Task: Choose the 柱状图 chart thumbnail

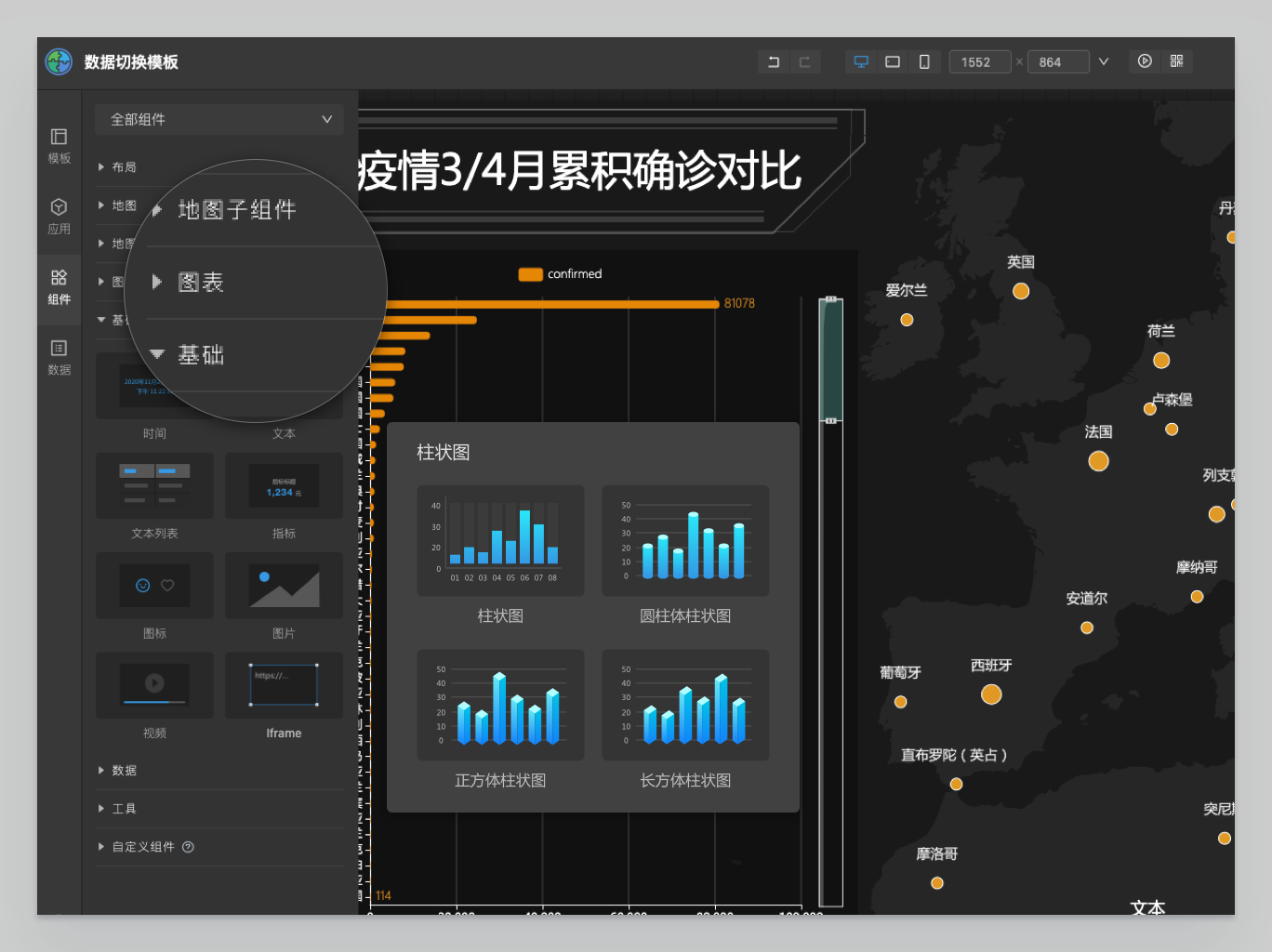Action: (500, 541)
